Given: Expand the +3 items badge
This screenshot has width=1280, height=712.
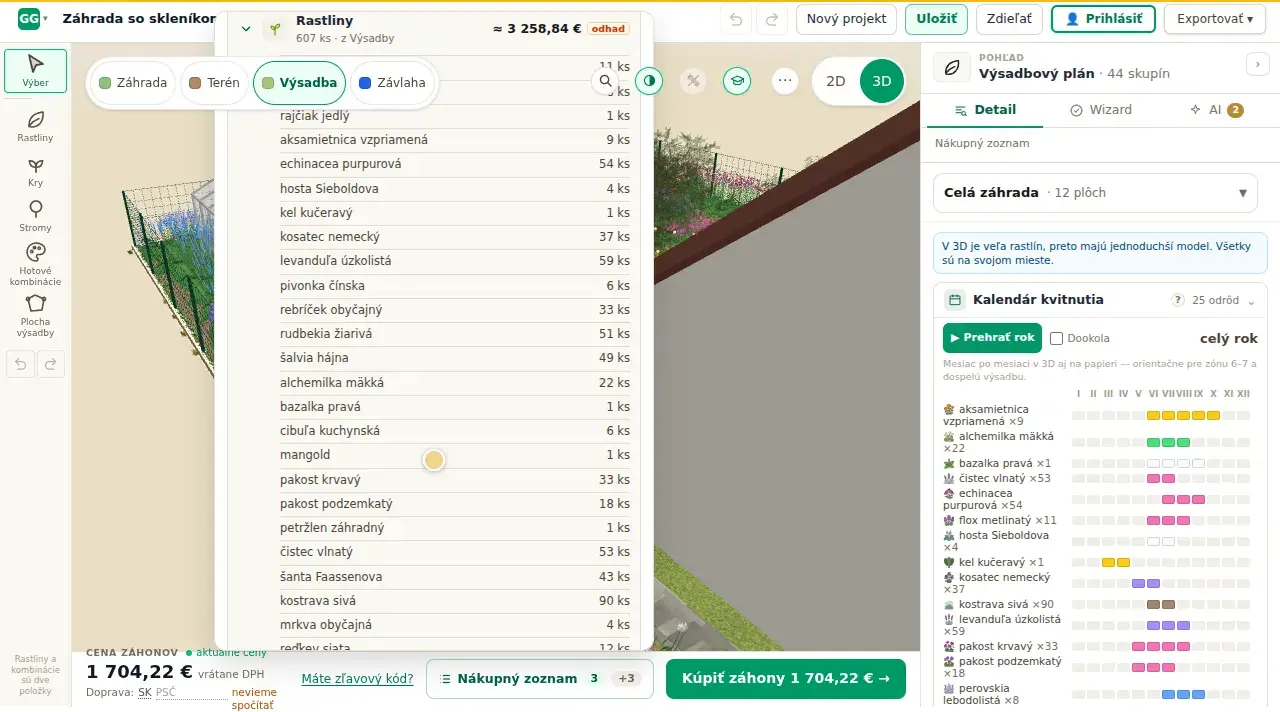Looking at the screenshot, I should tap(626, 679).
